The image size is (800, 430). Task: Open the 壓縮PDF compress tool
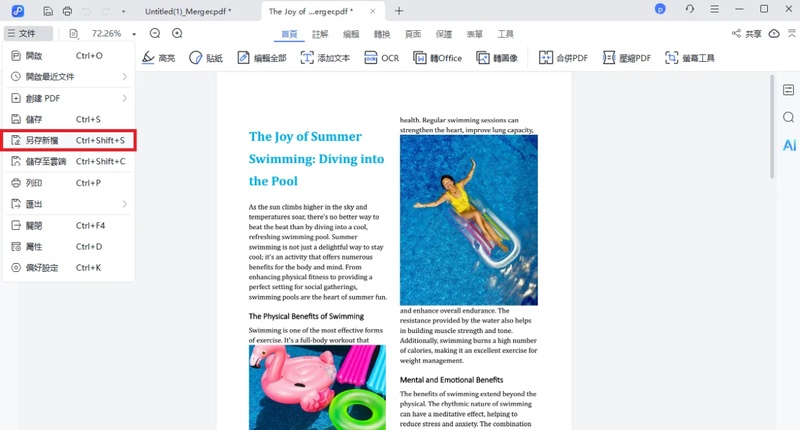click(622, 58)
